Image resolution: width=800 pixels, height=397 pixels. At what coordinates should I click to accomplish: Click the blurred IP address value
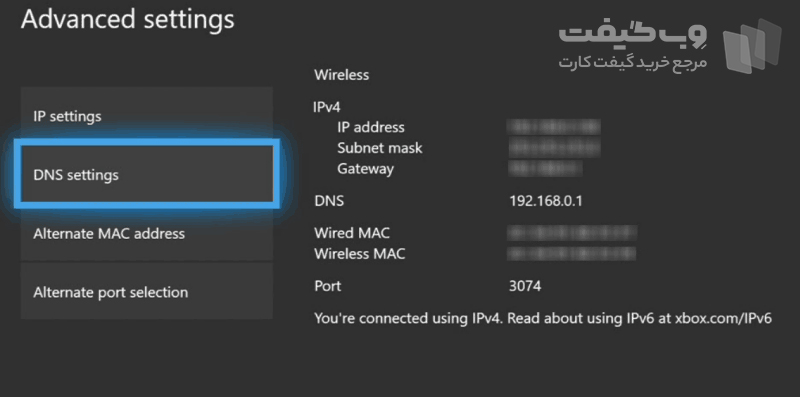[x=554, y=127]
